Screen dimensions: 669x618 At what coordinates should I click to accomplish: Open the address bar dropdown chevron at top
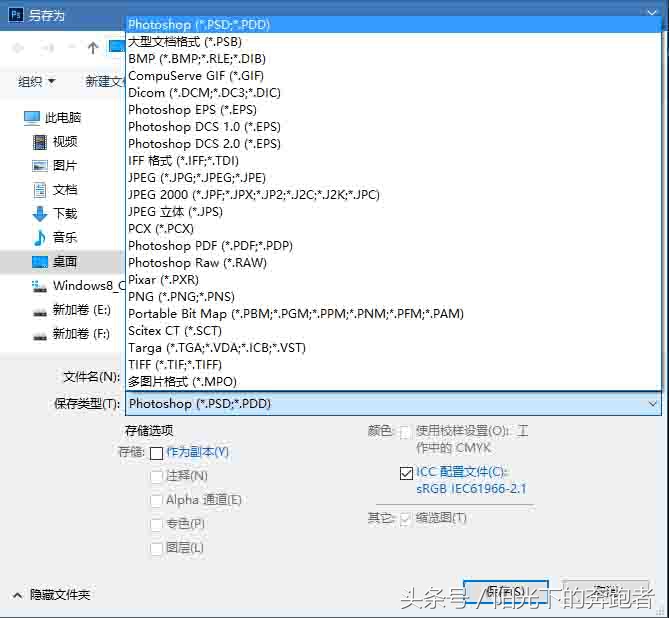click(652, 13)
